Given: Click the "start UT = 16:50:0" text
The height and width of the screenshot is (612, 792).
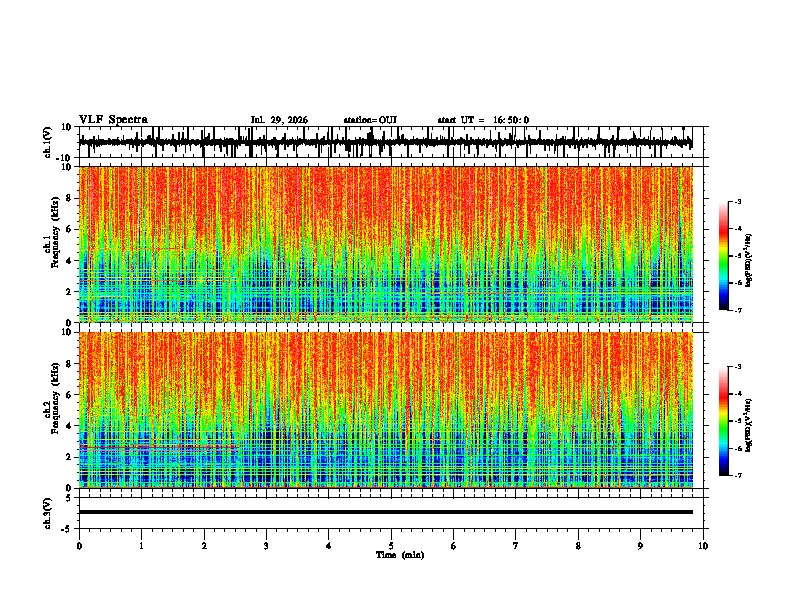Looking at the screenshot, I should 483,120.
